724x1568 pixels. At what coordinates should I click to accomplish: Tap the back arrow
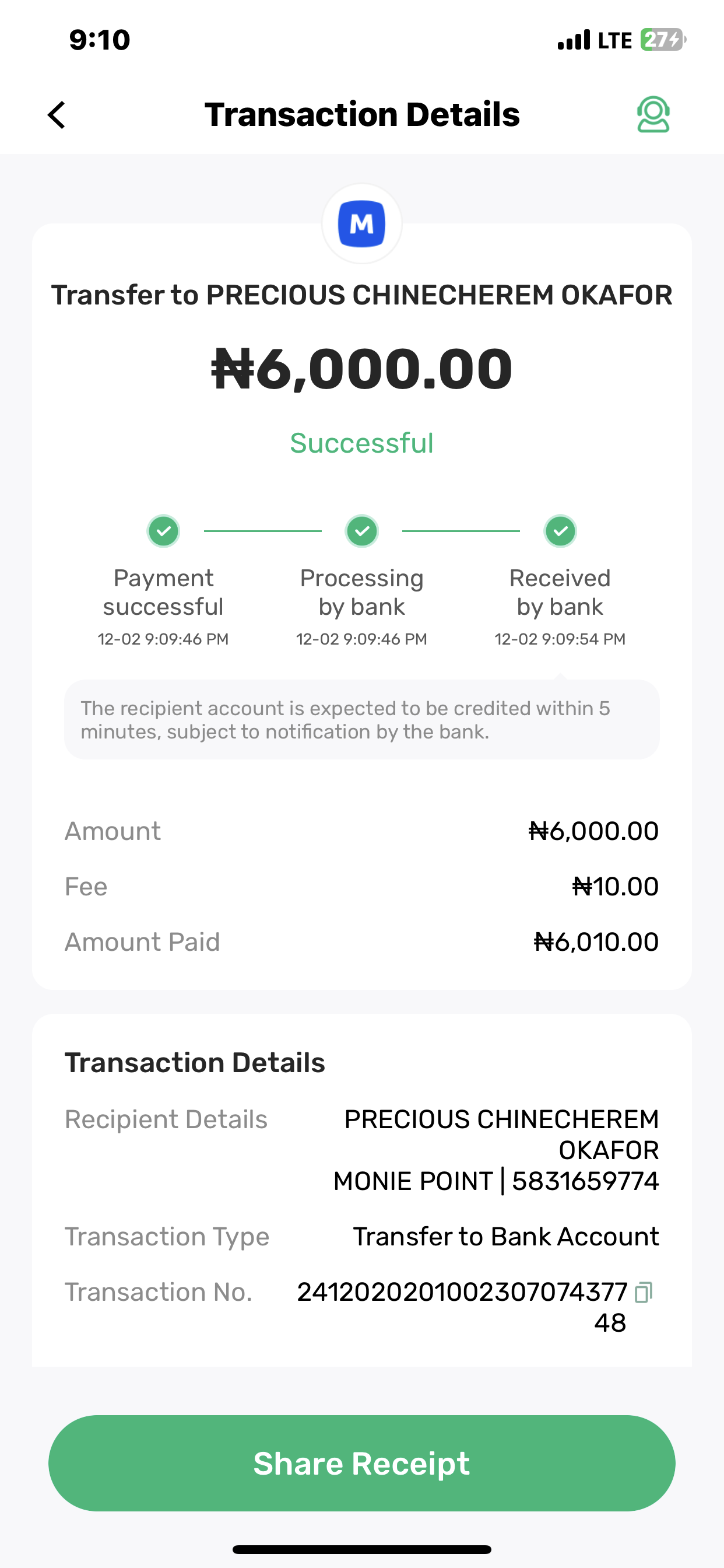[x=57, y=114]
